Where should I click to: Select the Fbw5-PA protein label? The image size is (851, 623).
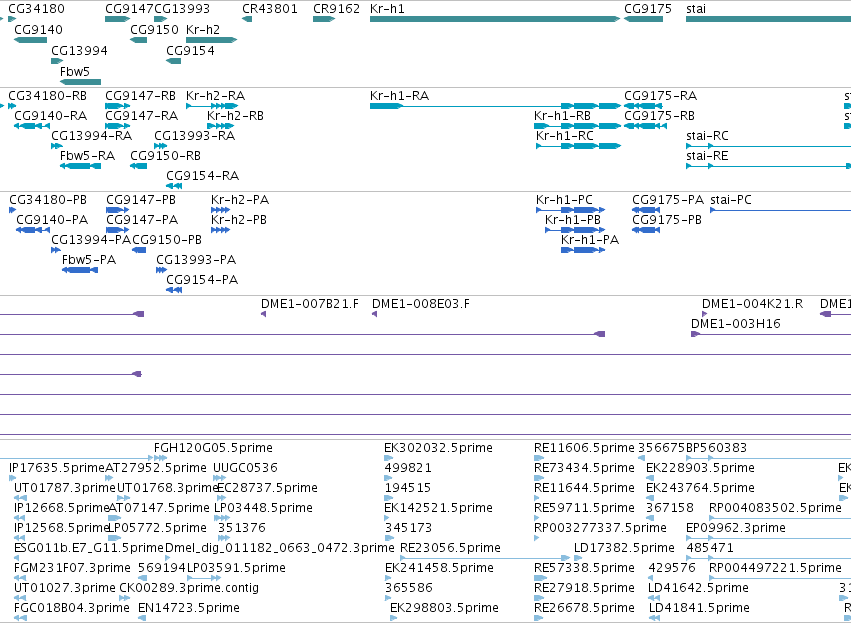click(x=89, y=260)
